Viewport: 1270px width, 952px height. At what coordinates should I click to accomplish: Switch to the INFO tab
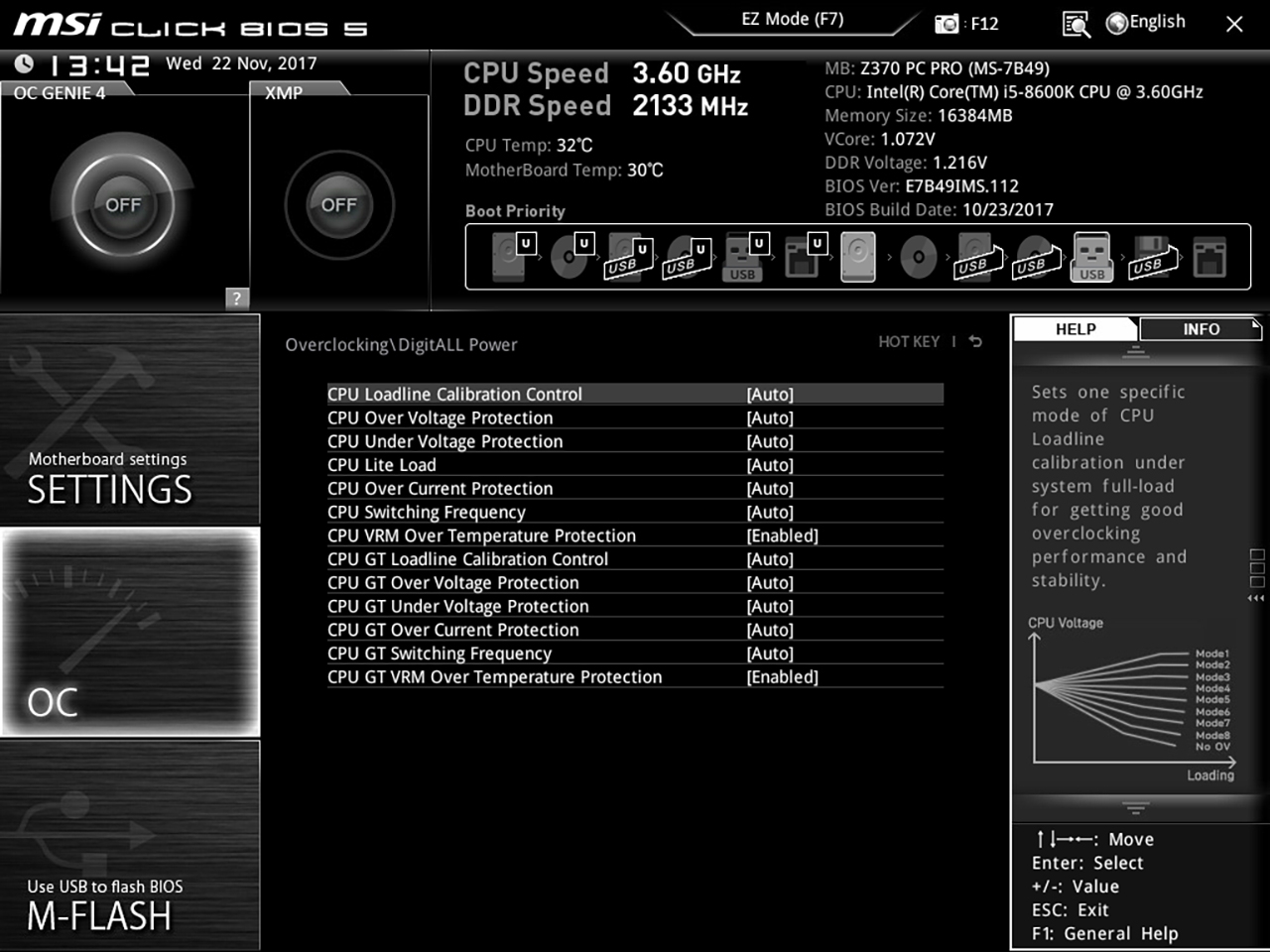(1201, 329)
